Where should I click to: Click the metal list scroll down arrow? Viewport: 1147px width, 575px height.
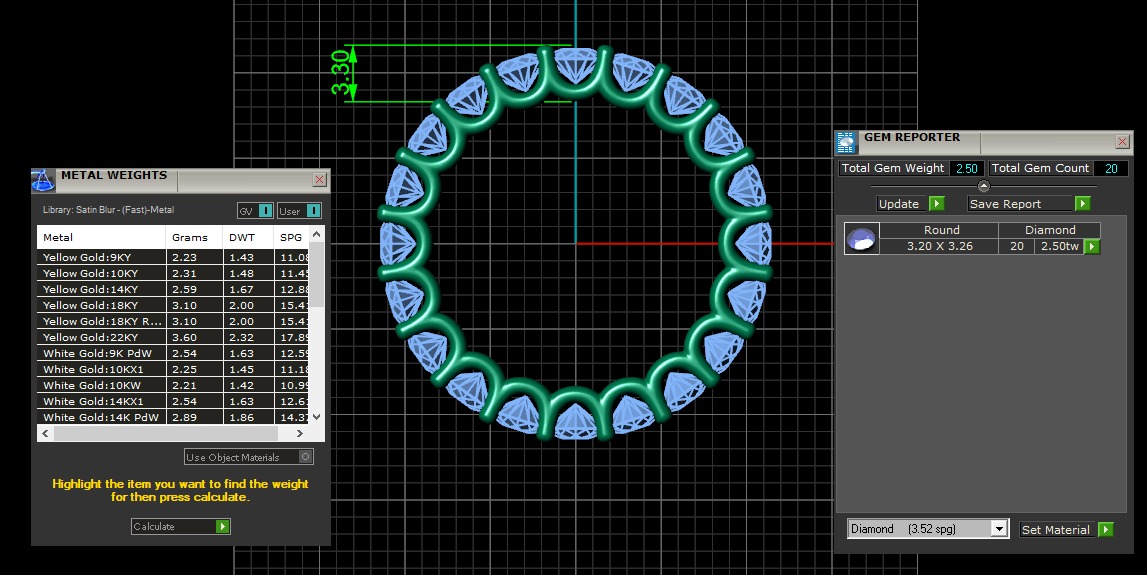317,417
